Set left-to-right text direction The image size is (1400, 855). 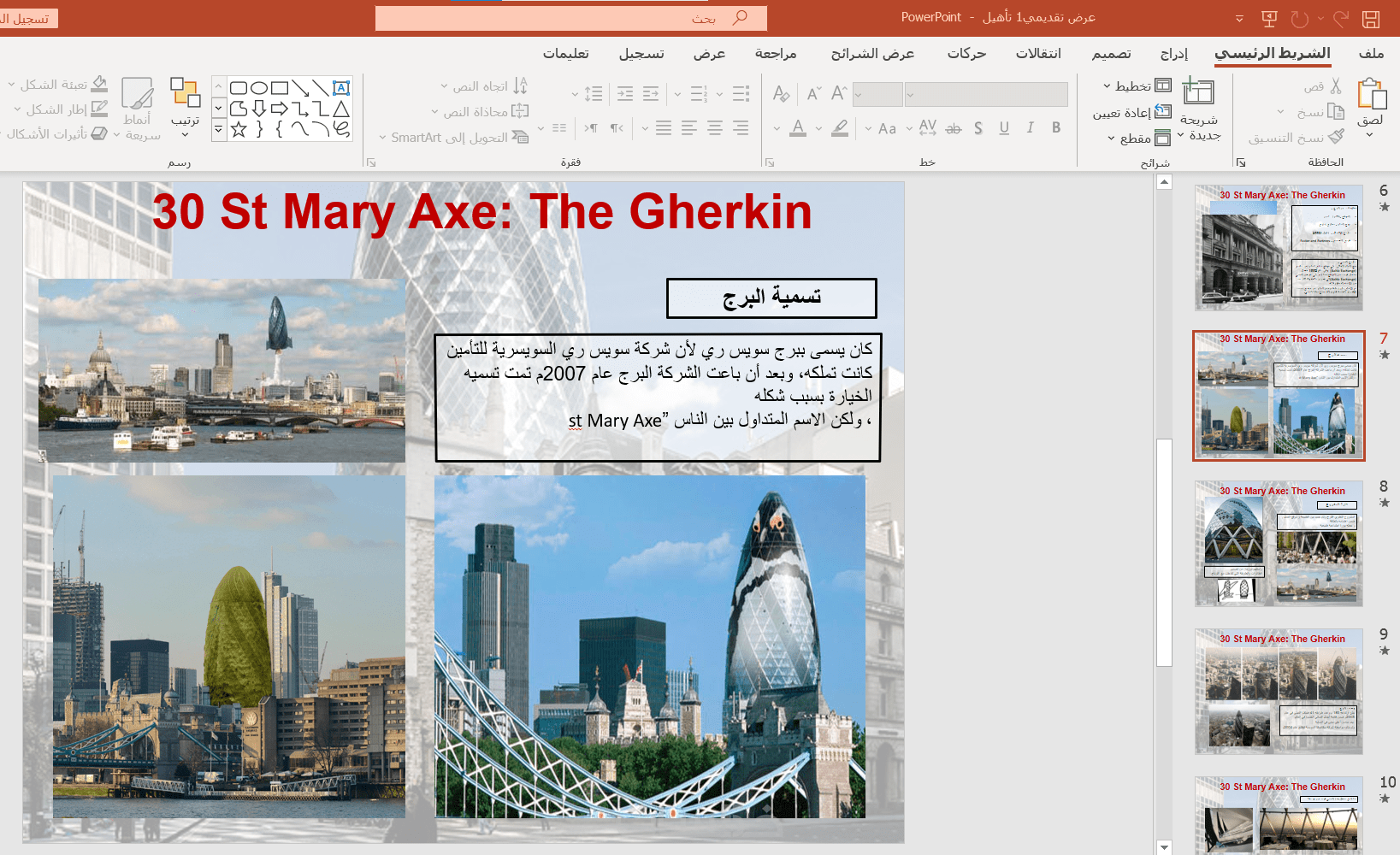591,128
